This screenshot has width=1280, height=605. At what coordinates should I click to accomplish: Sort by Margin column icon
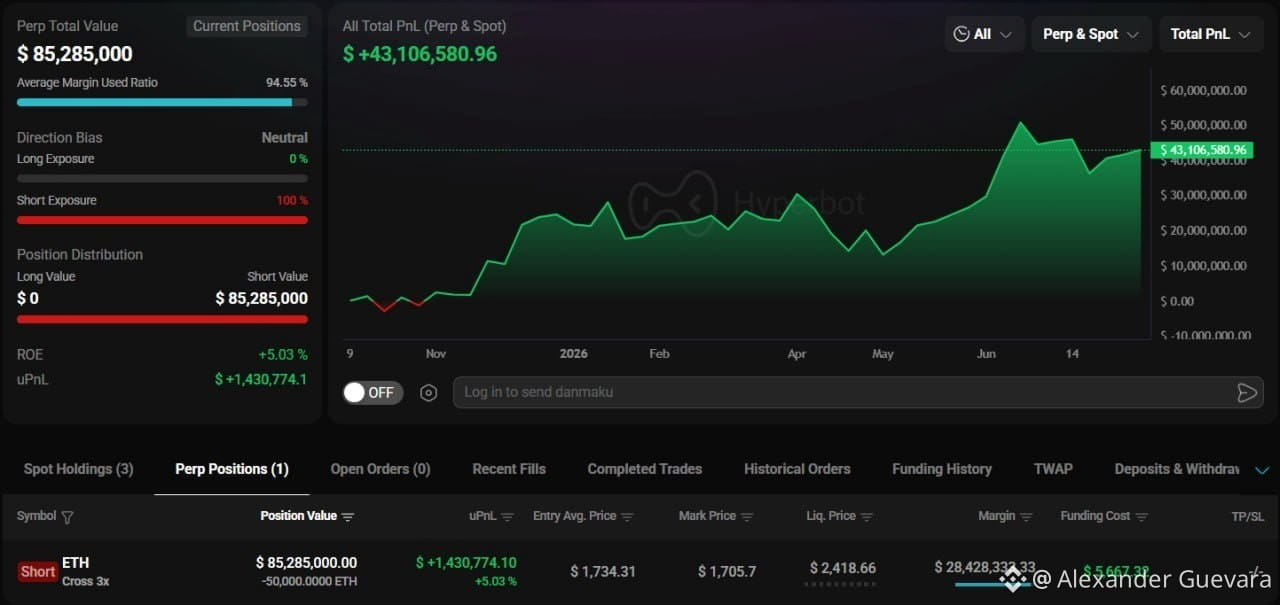point(1026,517)
